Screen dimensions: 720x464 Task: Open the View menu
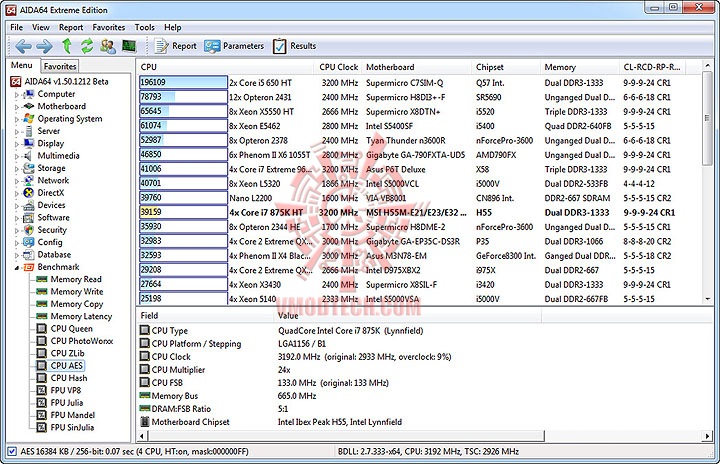tap(41, 28)
